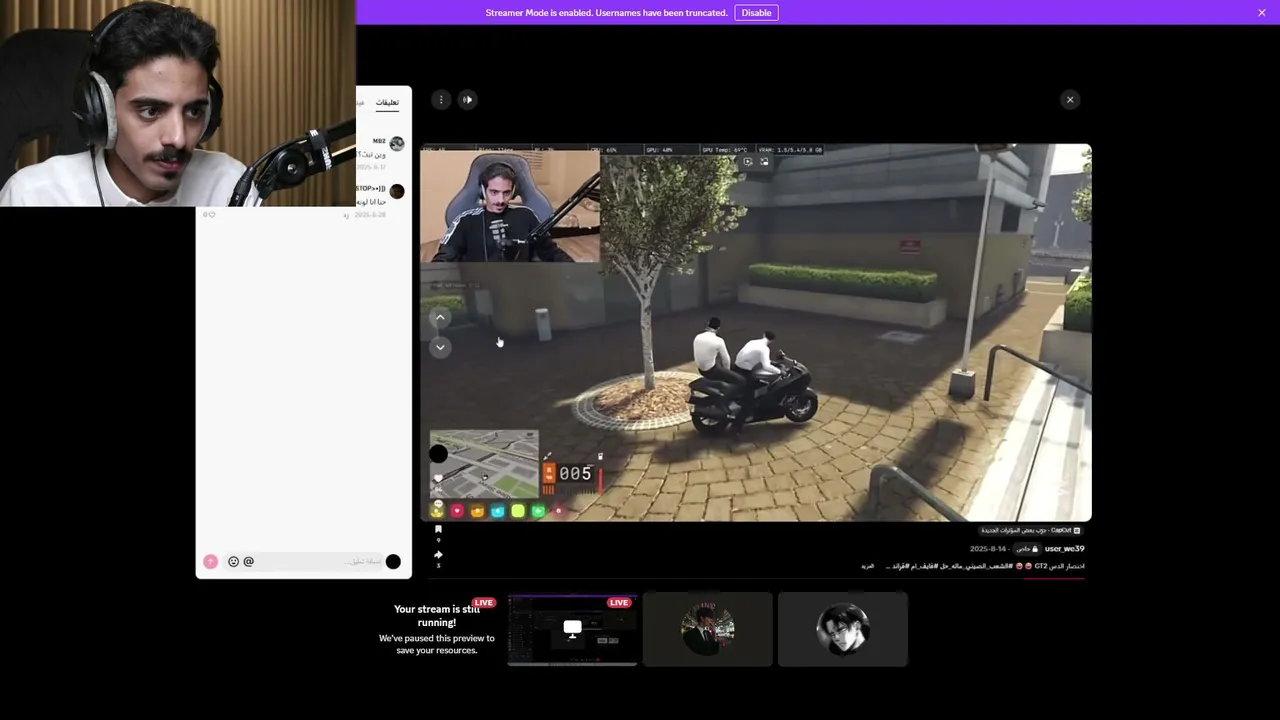Open MBZ commenter's profile avatar

pos(397,144)
